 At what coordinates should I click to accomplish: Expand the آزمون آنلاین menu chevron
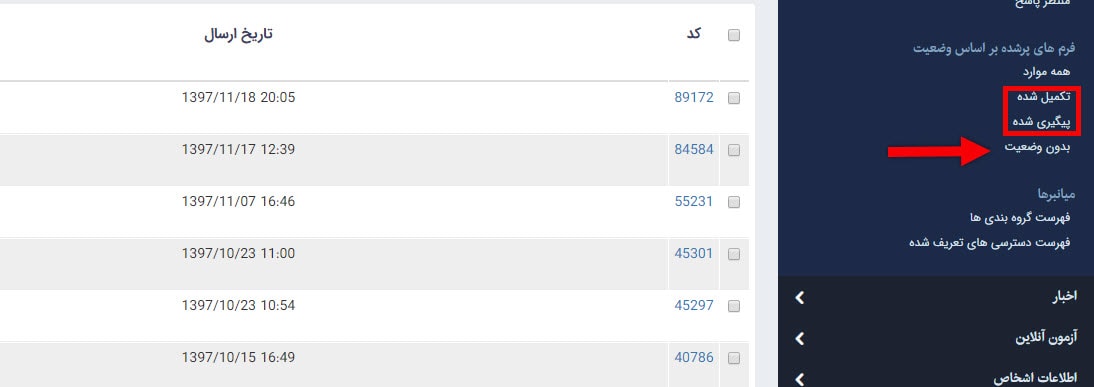pos(800,339)
